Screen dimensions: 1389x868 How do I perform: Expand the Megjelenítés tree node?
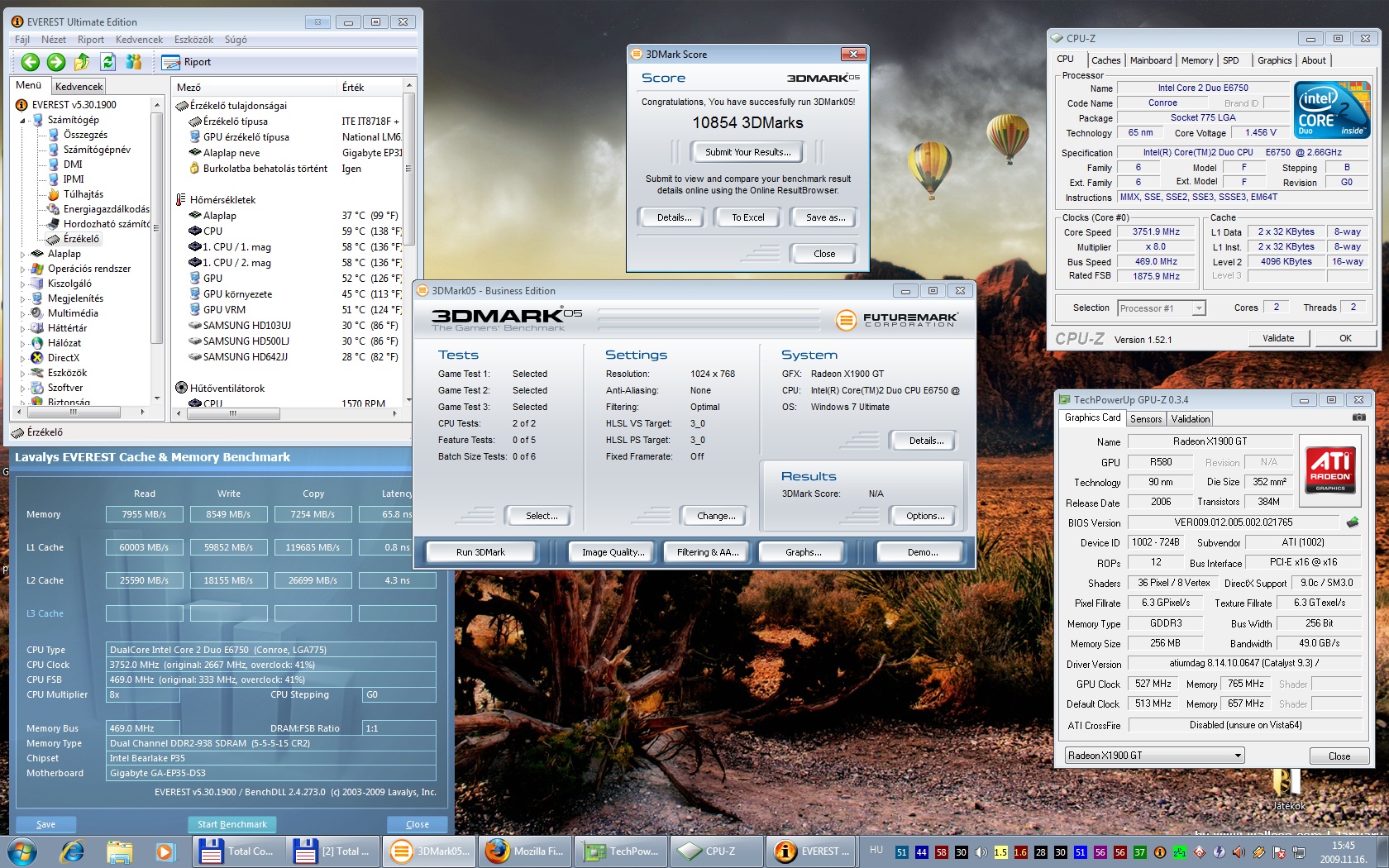(23, 299)
